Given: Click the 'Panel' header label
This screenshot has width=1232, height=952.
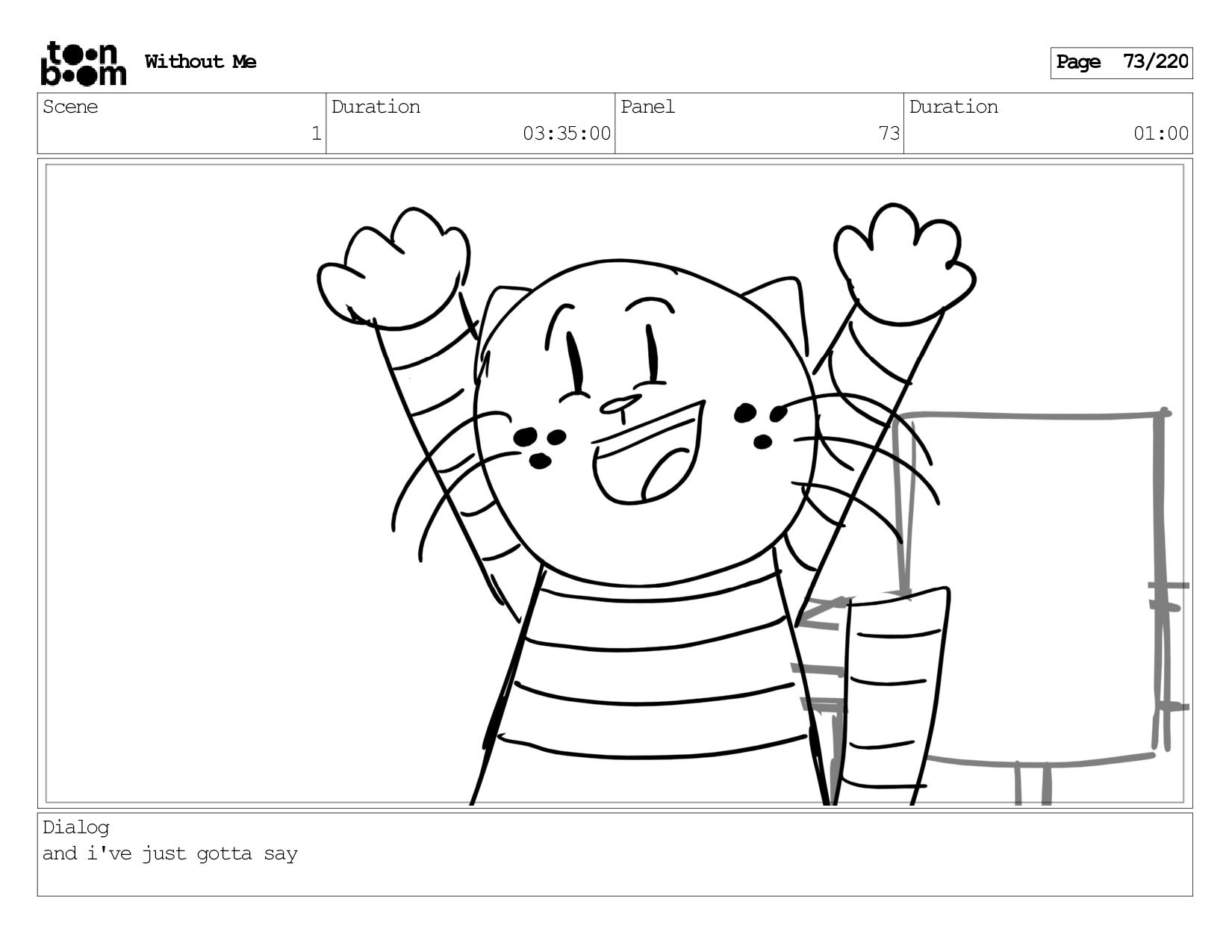Looking at the screenshot, I should pyautogui.click(x=647, y=107).
